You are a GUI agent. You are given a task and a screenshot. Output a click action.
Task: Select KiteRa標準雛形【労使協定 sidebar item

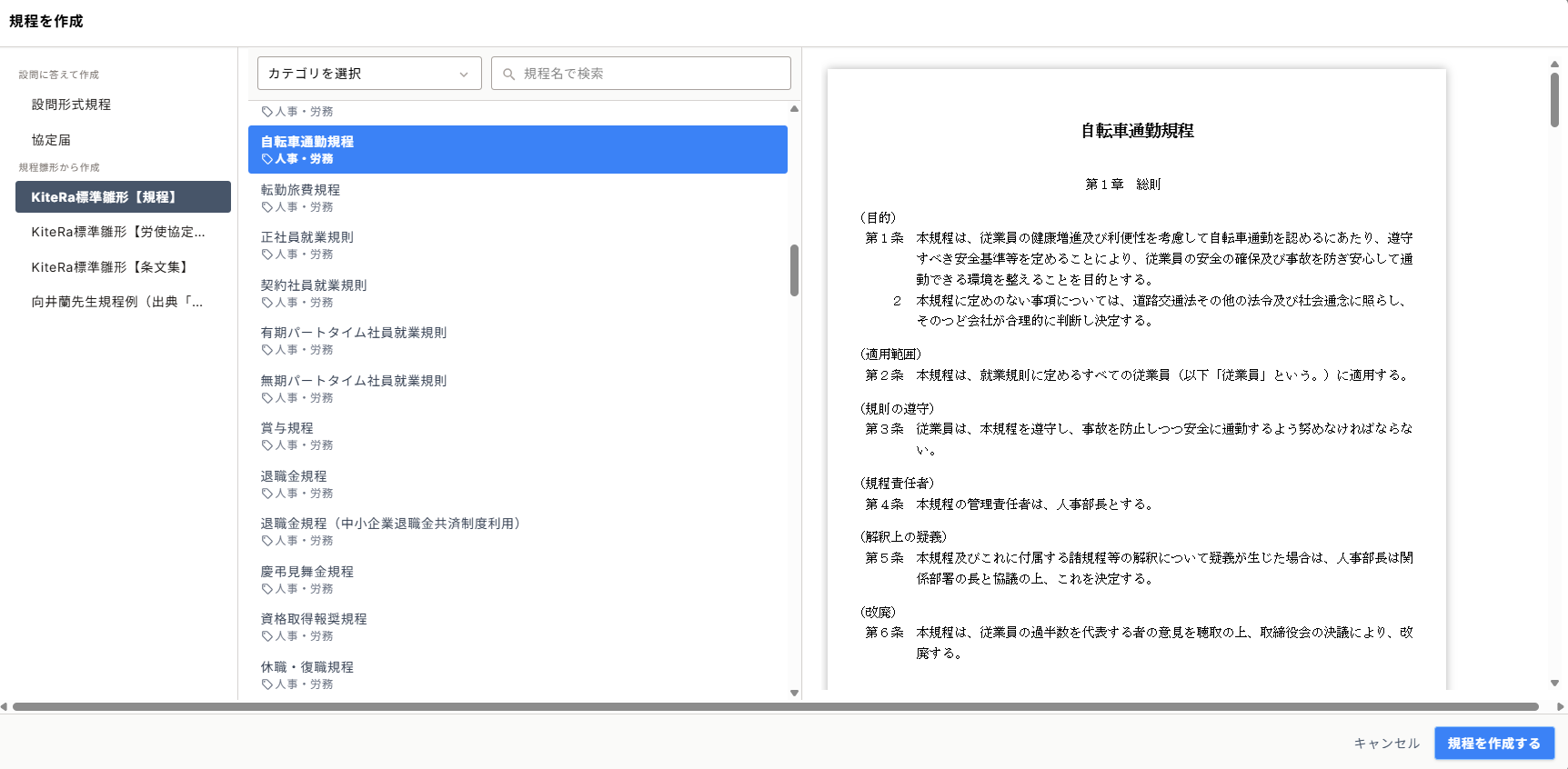coord(123,232)
